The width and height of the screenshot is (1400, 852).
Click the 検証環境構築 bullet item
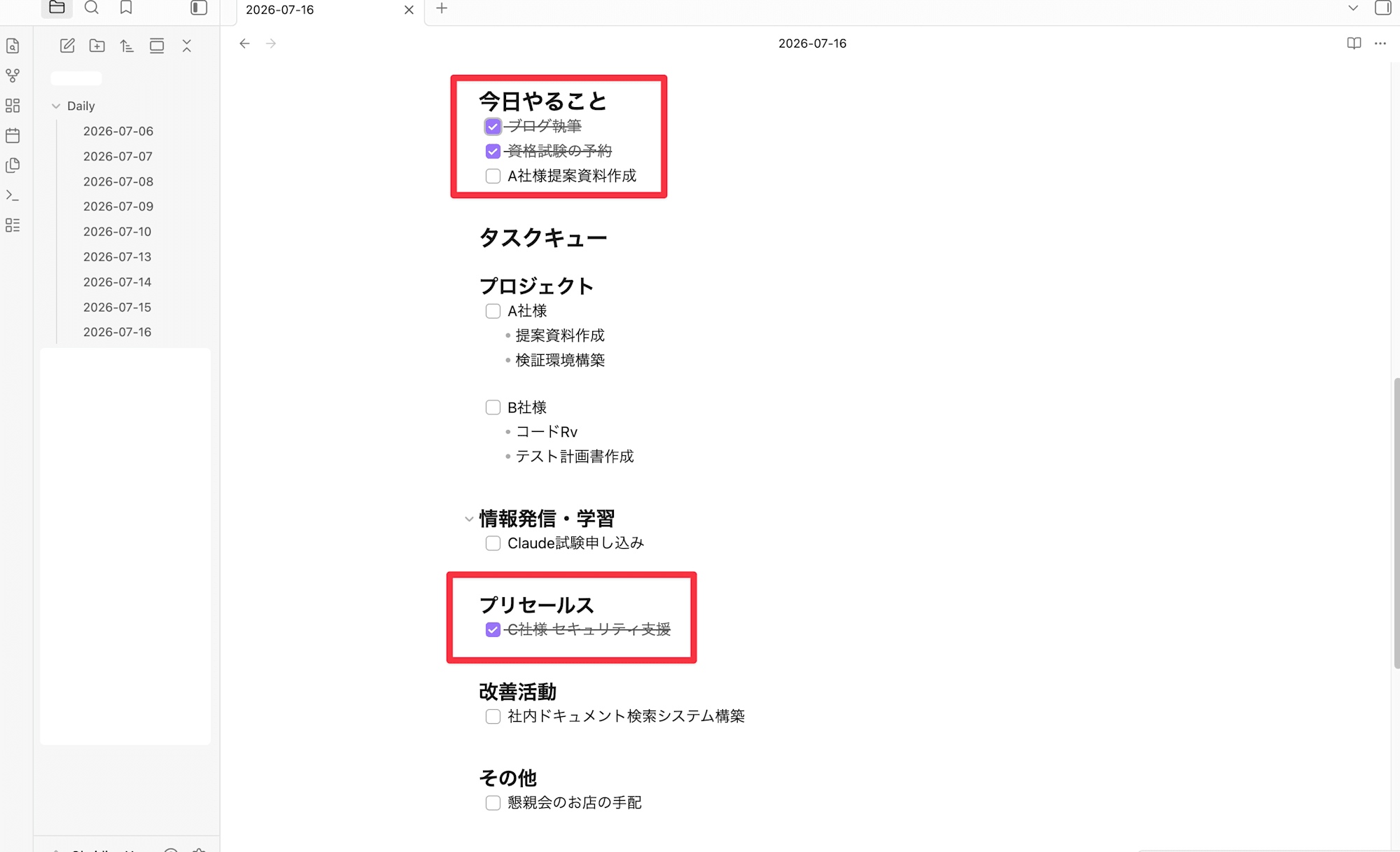[560, 361]
